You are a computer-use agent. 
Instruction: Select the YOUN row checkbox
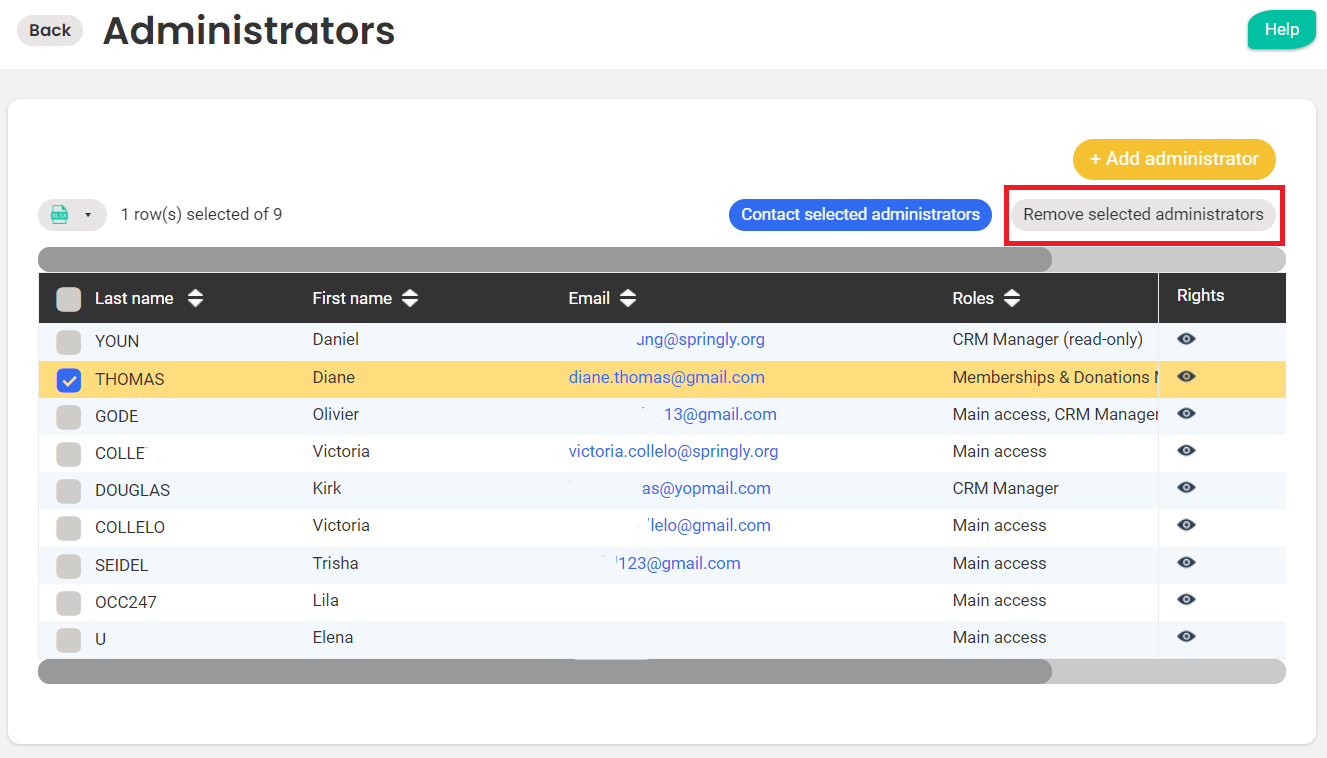[x=69, y=342]
